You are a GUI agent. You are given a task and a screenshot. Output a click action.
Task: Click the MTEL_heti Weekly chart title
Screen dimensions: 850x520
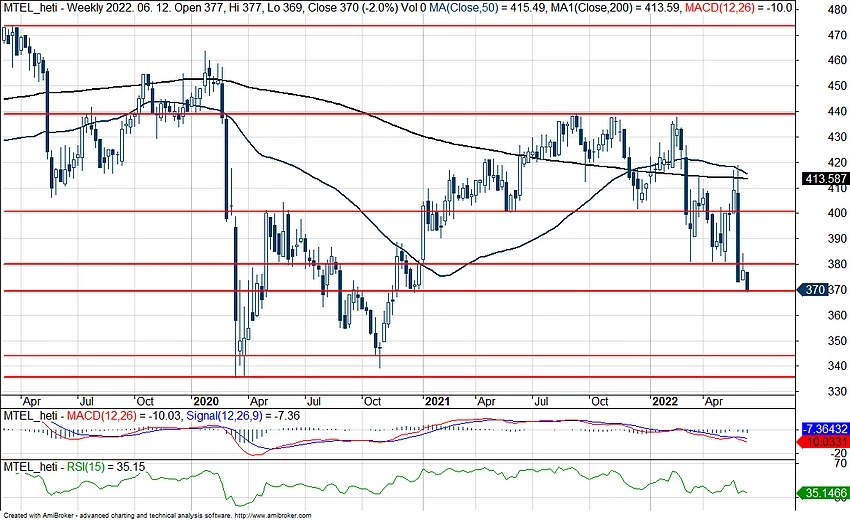click(x=50, y=6)
